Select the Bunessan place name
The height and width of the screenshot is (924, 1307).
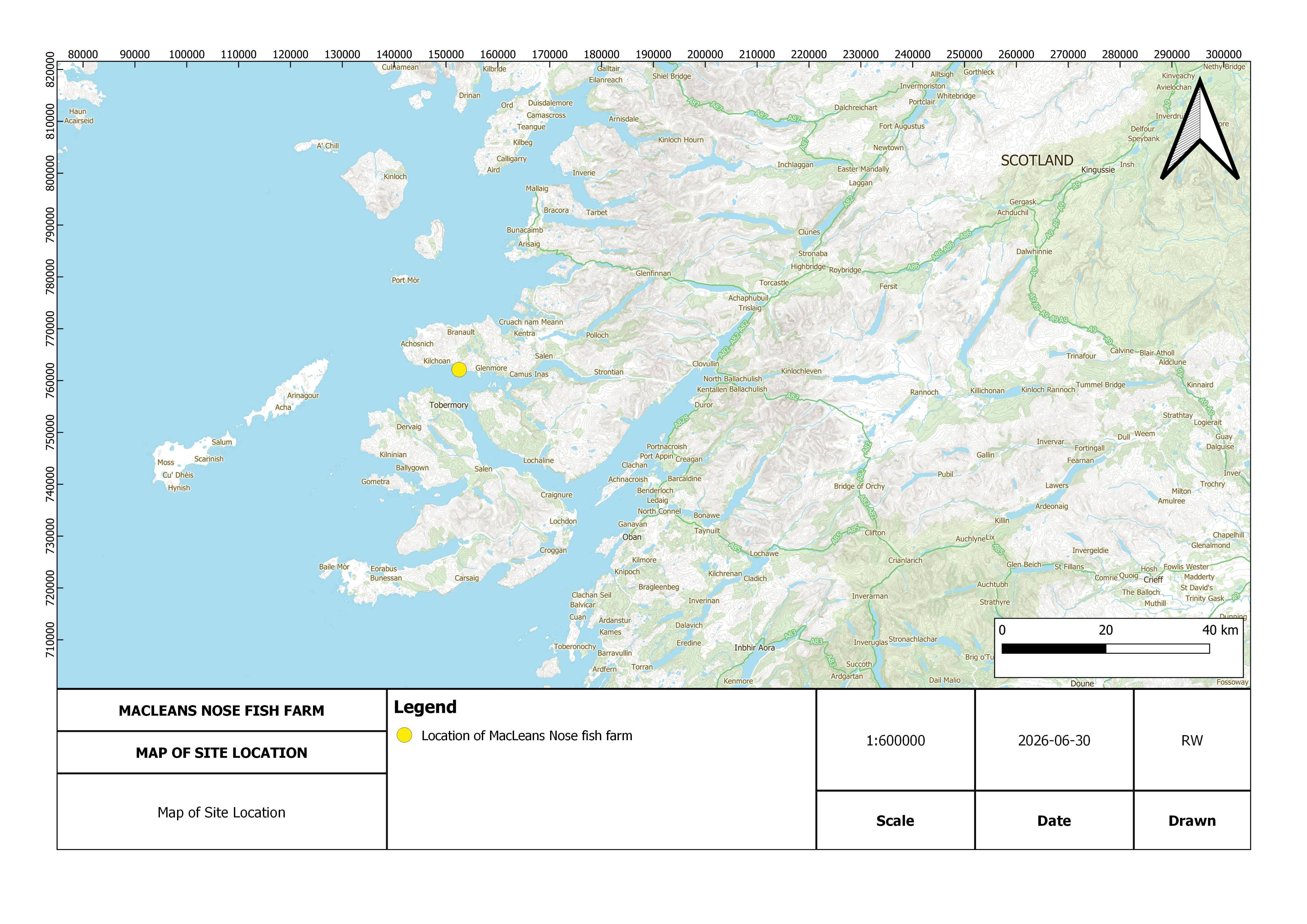click(x=385, y=578)
